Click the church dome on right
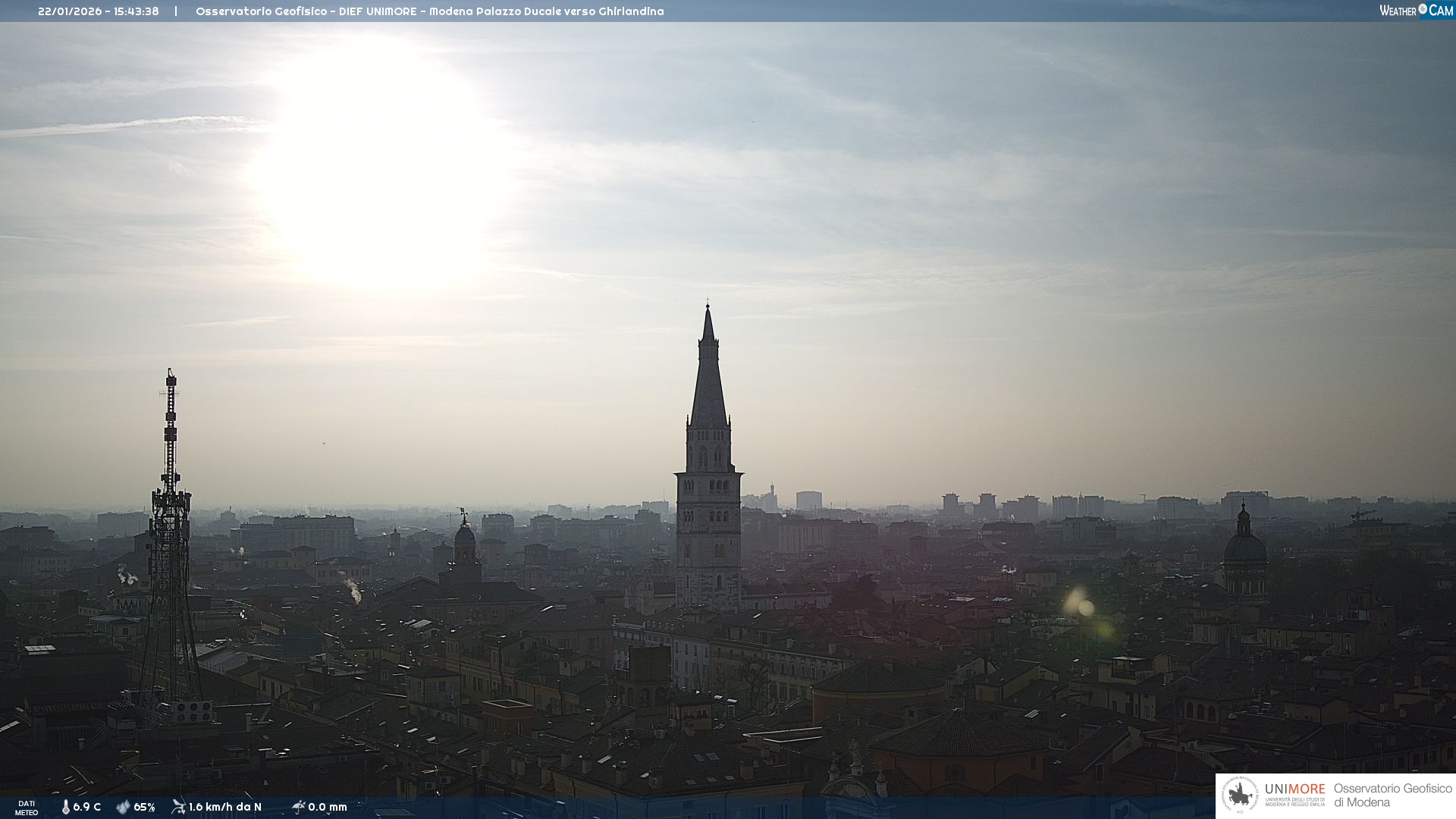 pos(1244,548)
